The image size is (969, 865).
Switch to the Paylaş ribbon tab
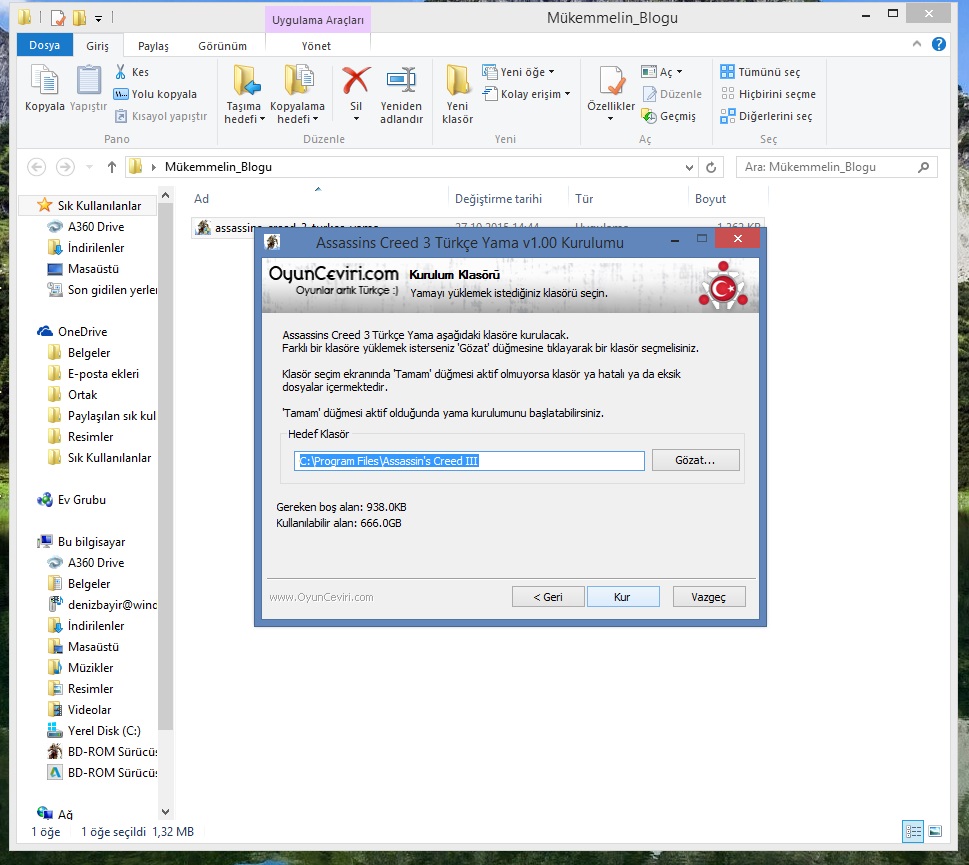(153, 46)
